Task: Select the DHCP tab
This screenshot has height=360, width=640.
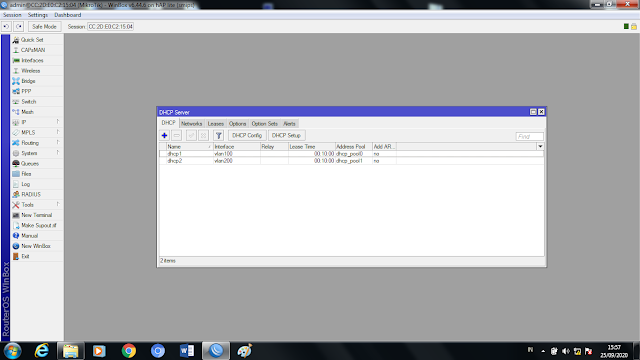Action: click(168, 123)
